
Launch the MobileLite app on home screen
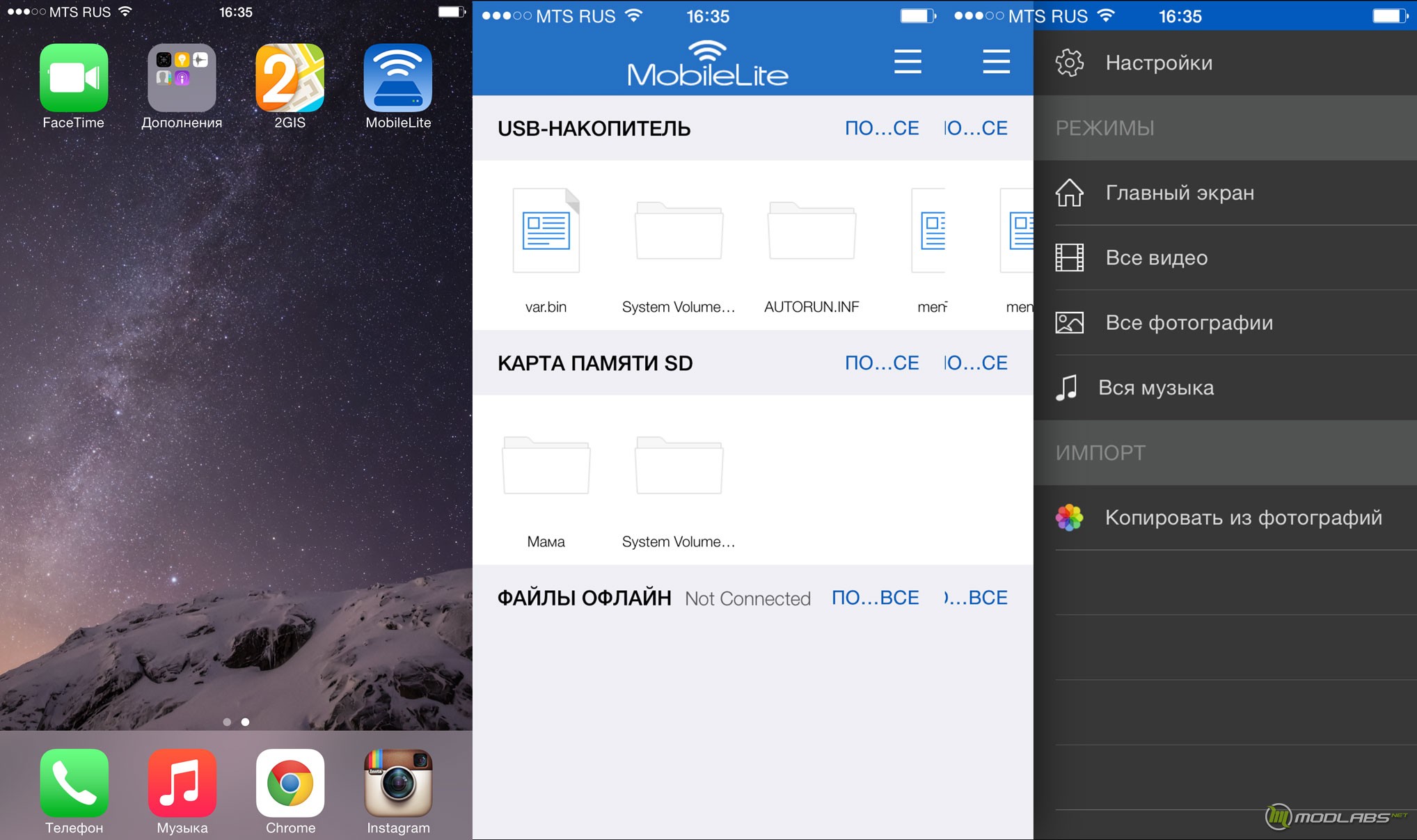point(398,78)
